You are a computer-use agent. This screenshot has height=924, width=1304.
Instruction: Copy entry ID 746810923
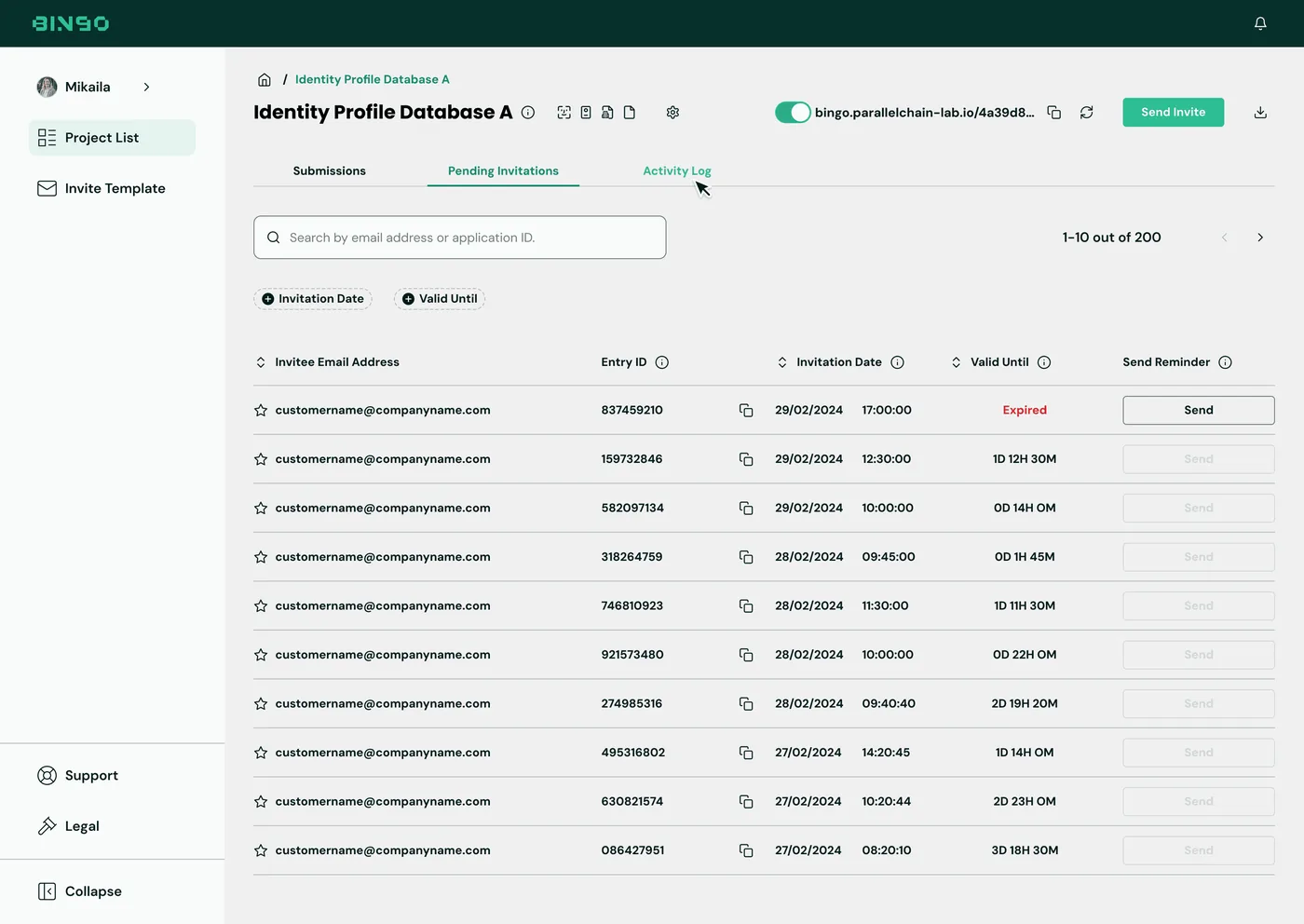click(746, 606)
